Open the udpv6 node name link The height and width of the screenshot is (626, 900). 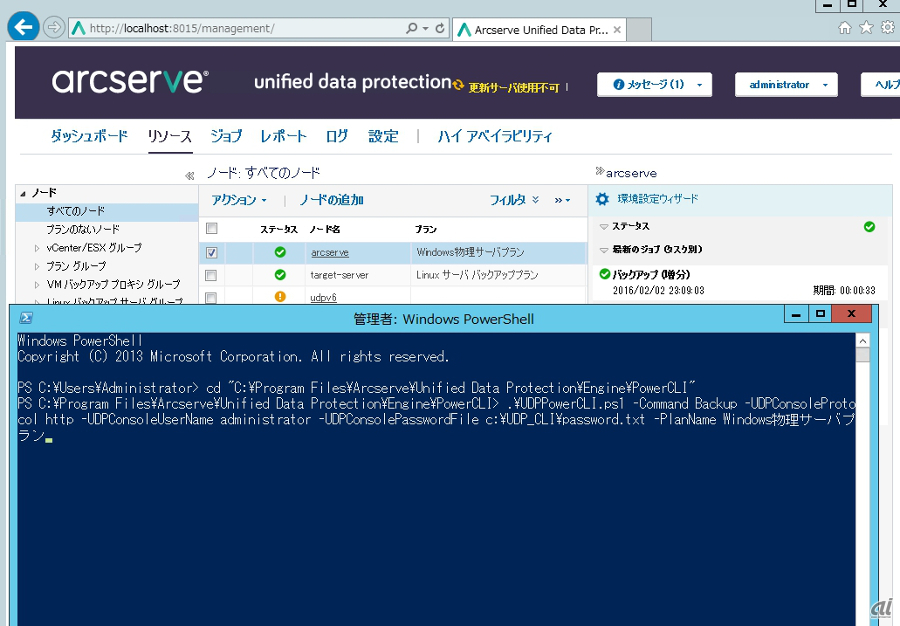tap(323, 297)
